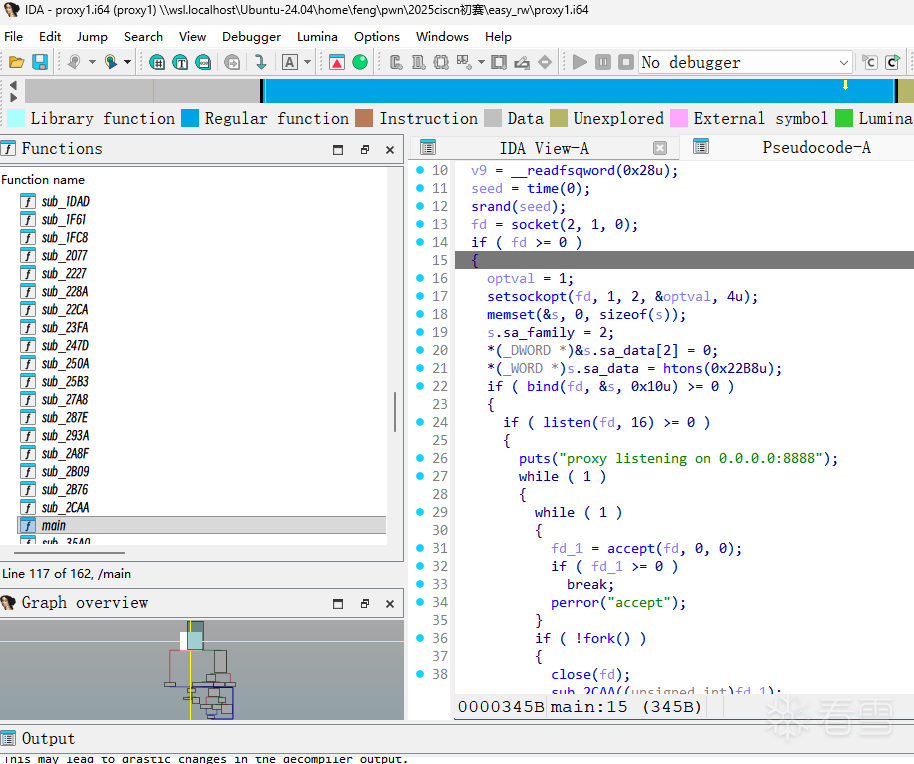This screenshot has width=914, height=764.
Task: Close the Graph overview panel
Action: pyautogui.click(x=390, y=603)
